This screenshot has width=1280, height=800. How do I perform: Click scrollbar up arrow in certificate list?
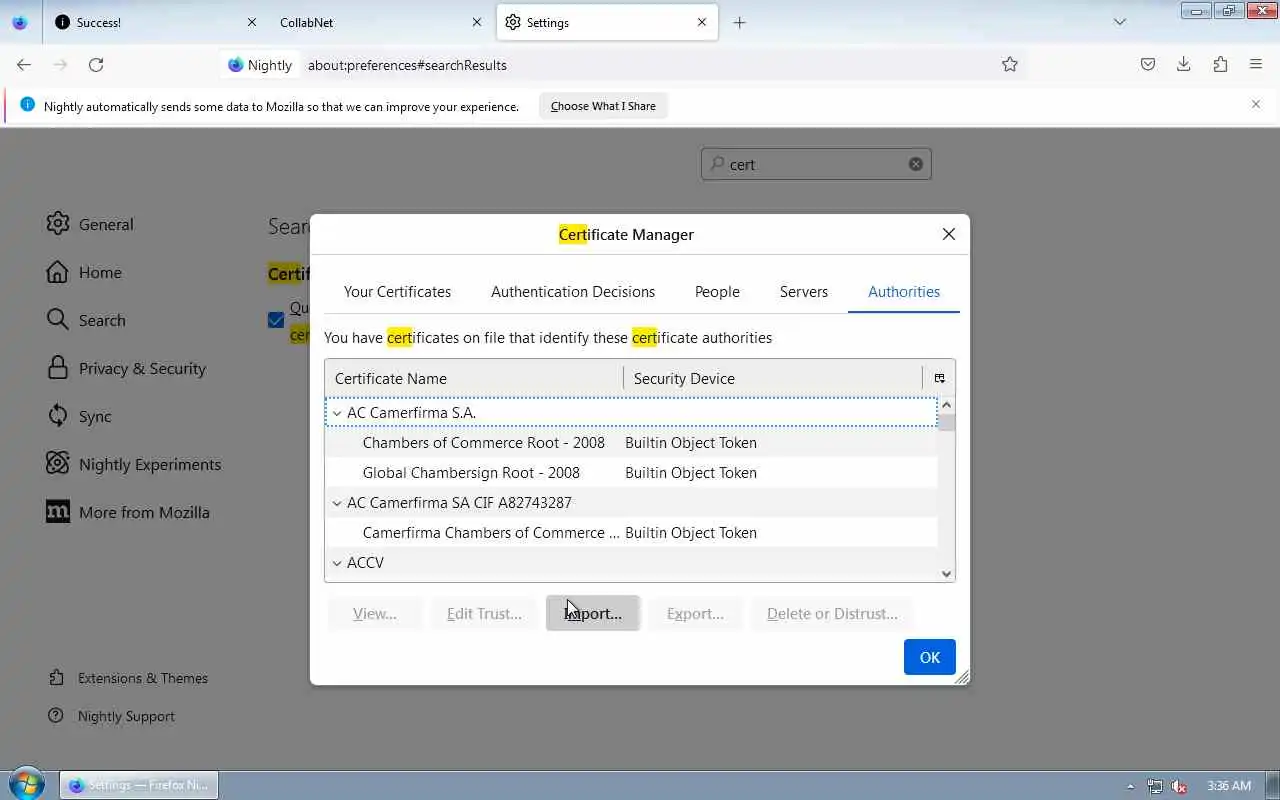946,405
